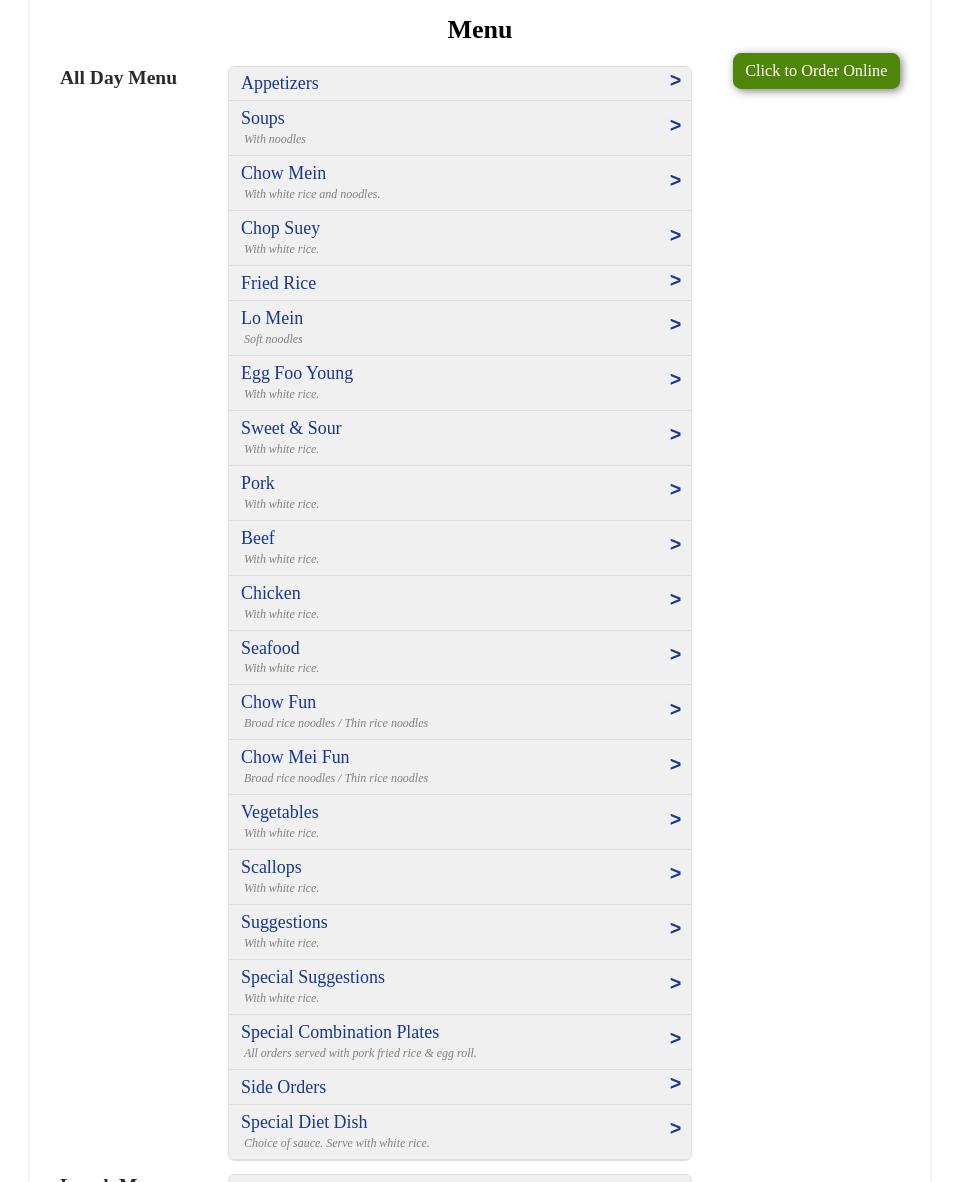Expand the Seafood section arrow
This screenshot has width=960, height=1182.
pyautogui.click(x=675, y=655)
